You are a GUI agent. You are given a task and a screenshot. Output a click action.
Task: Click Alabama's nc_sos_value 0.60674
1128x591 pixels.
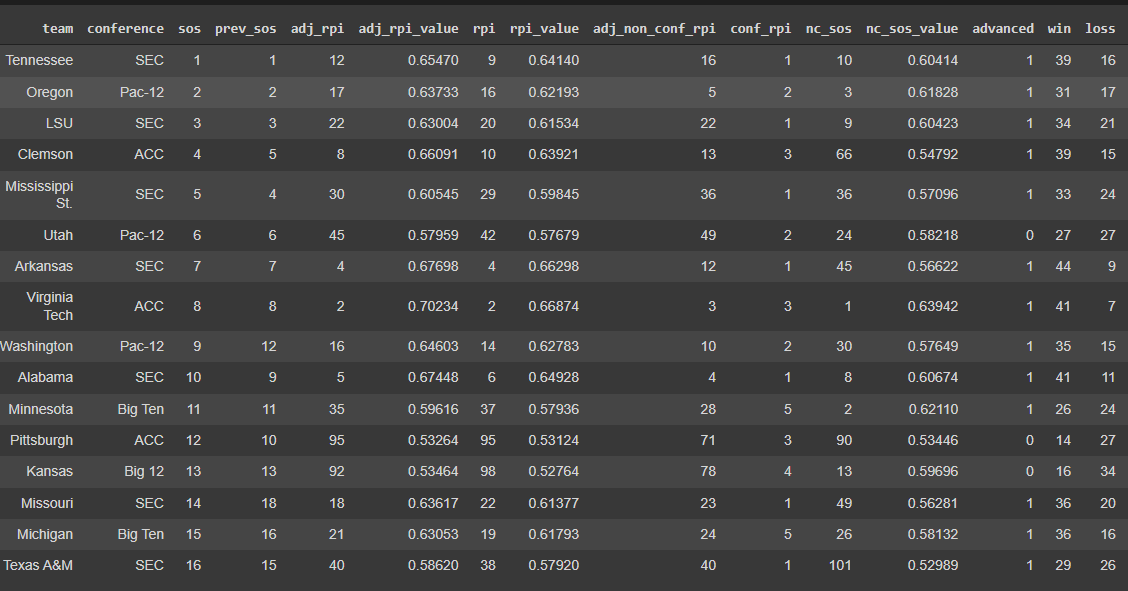(x=933, y=377)
